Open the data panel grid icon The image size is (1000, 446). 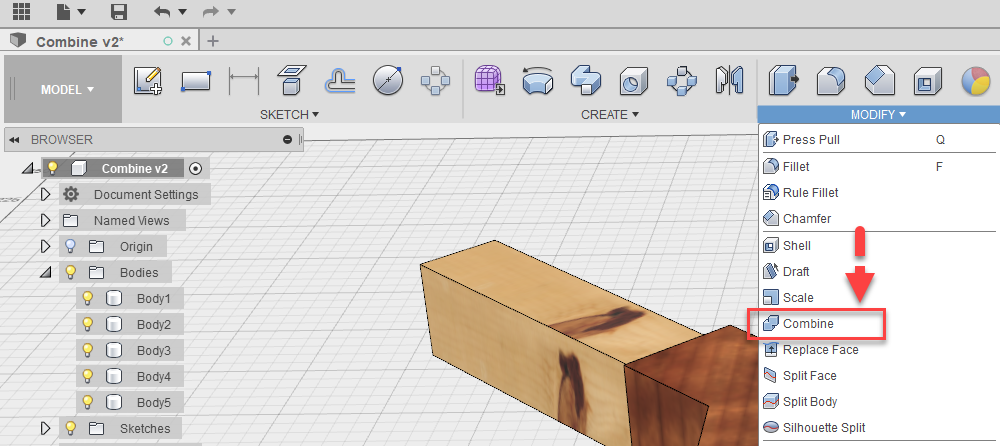tap(21, 11)
